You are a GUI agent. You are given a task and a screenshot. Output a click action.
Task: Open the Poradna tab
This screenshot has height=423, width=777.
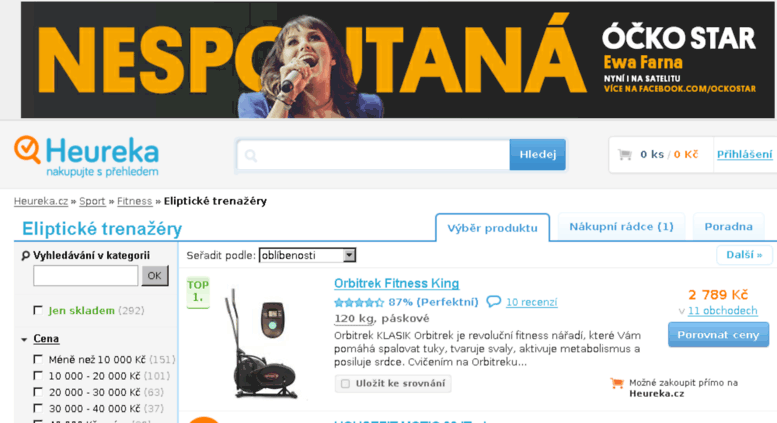tap(728, 227)
